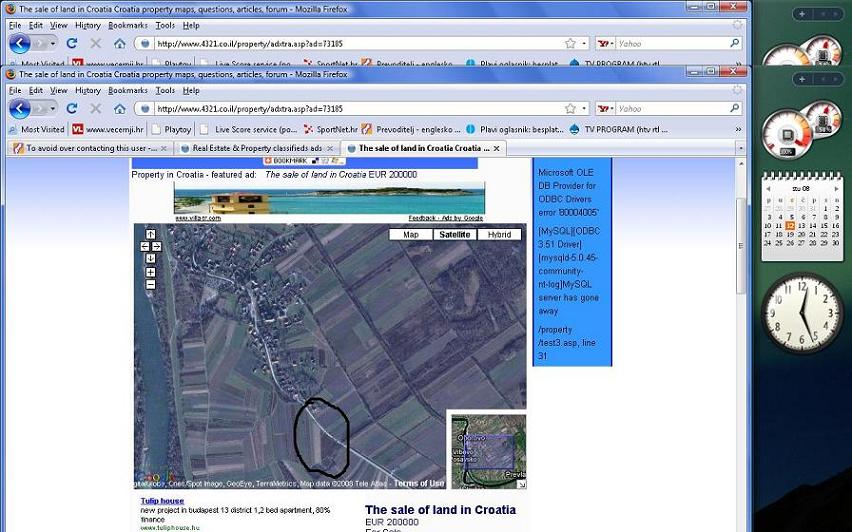This screenshot has width=852, height=532.
Task: Show the list of all tabs
Action: tap(740, 148)
